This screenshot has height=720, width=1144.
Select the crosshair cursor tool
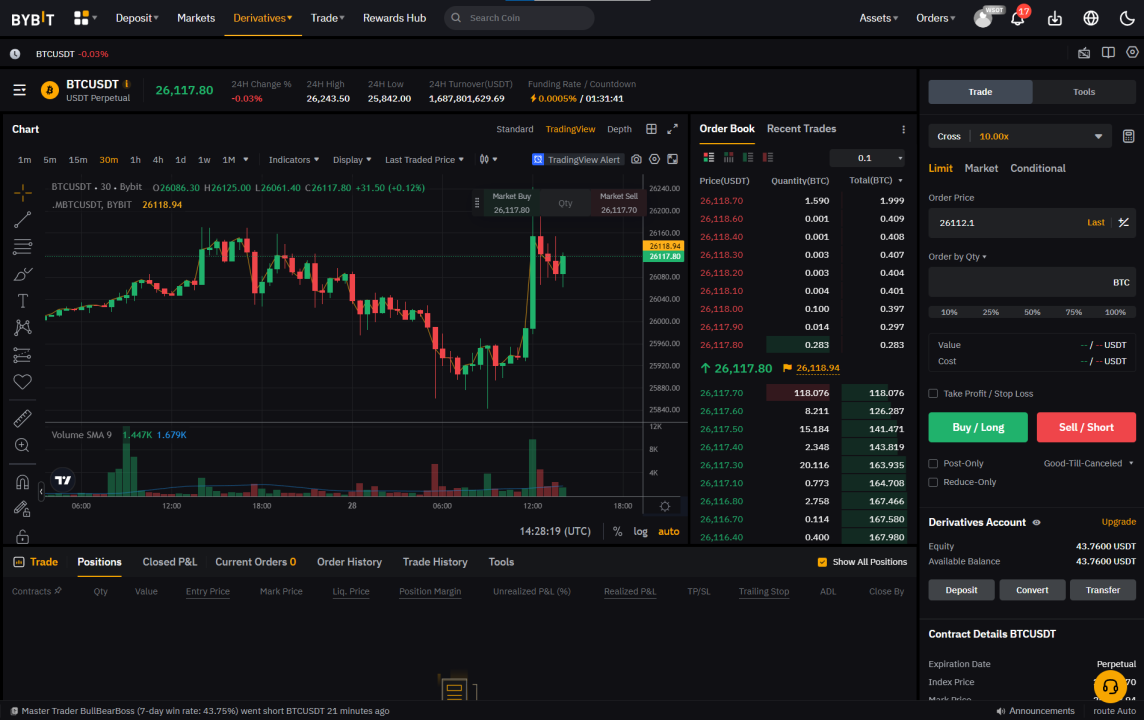pyautogui.click(x=23, y=193)
